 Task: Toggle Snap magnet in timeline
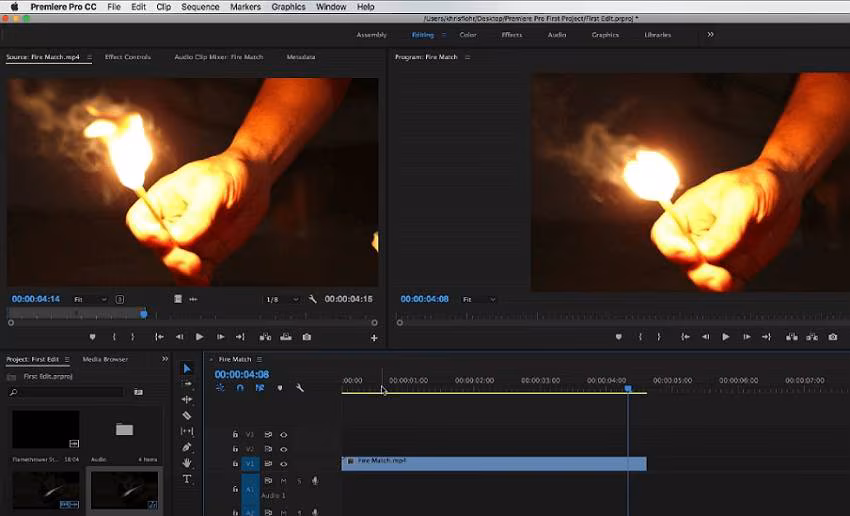tap(240, 388)
